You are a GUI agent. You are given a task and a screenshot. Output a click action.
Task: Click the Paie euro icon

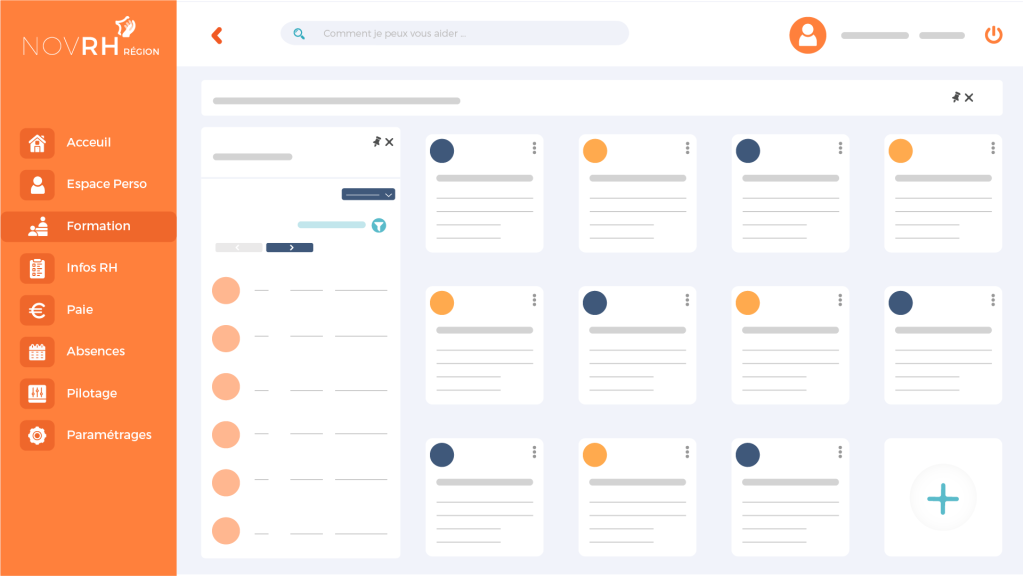point(37,310)
